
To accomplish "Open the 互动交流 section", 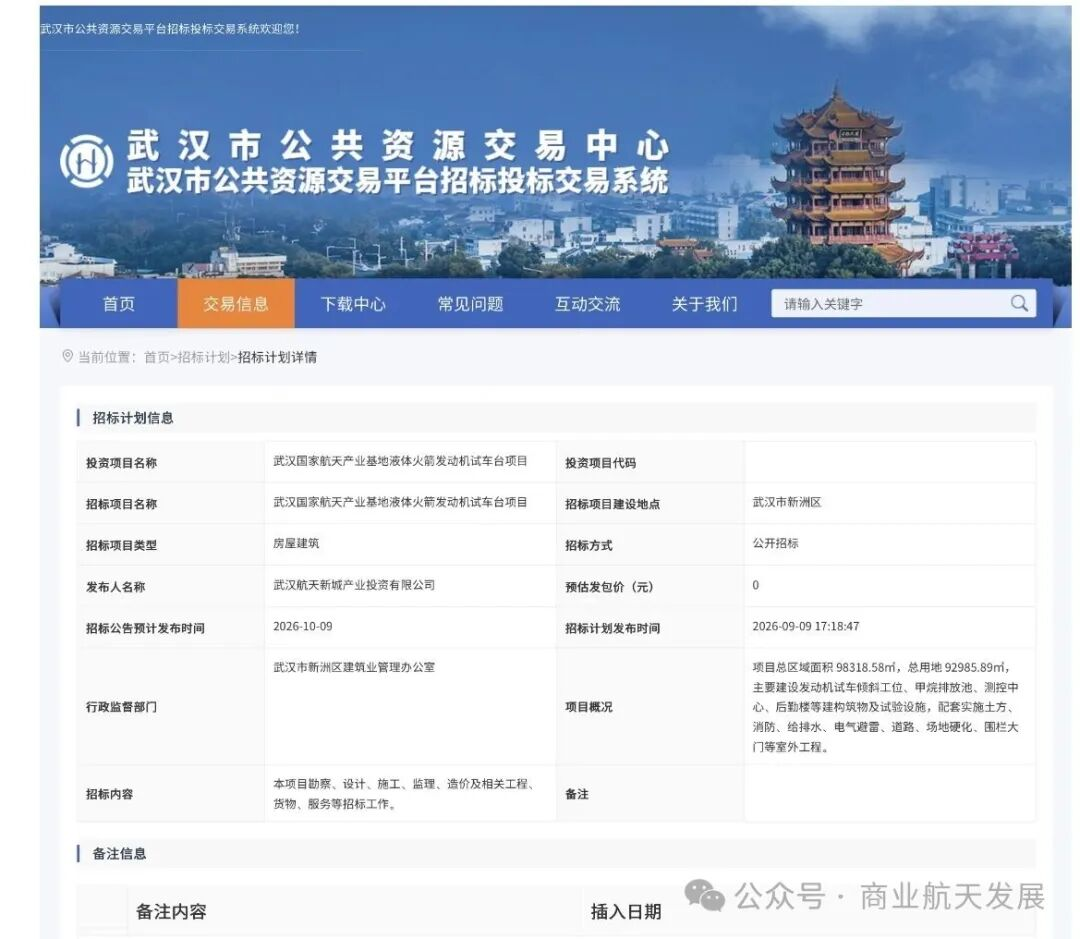I will click(x=588, y=304).
